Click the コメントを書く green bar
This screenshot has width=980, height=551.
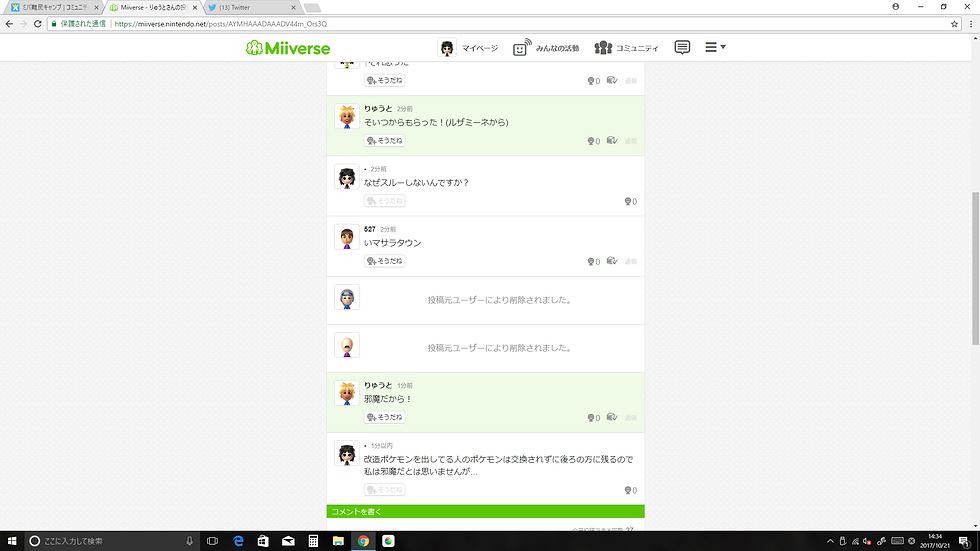click(x=486, y=512)
